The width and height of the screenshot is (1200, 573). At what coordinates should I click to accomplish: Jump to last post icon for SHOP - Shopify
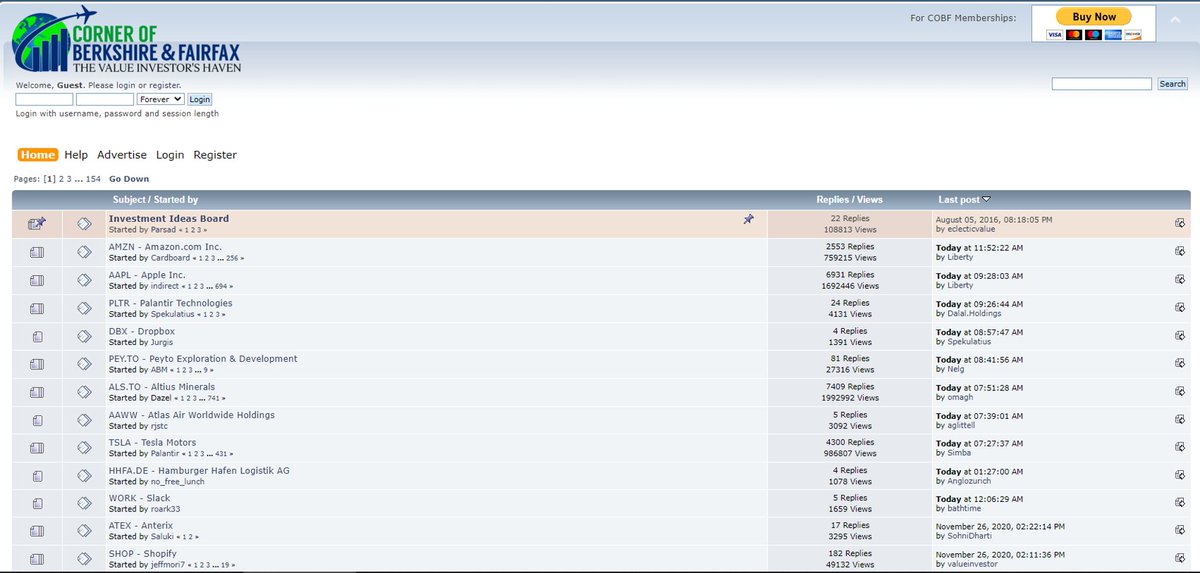tap(1180, 559)
